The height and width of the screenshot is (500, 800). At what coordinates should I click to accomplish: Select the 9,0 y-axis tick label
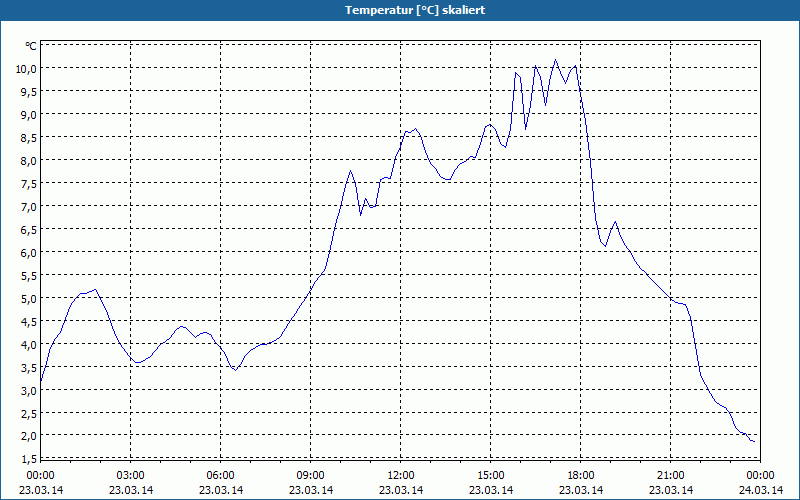[29, 114]
